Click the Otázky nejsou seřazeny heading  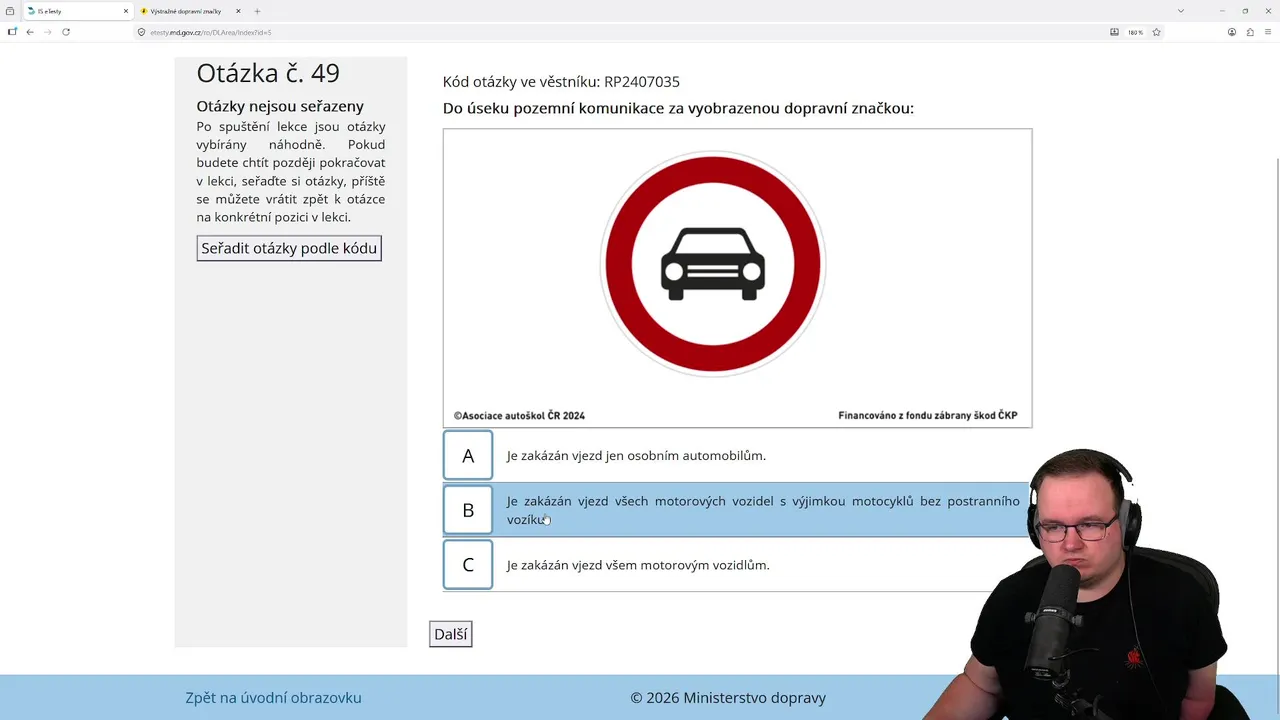[x=280, y=106]
